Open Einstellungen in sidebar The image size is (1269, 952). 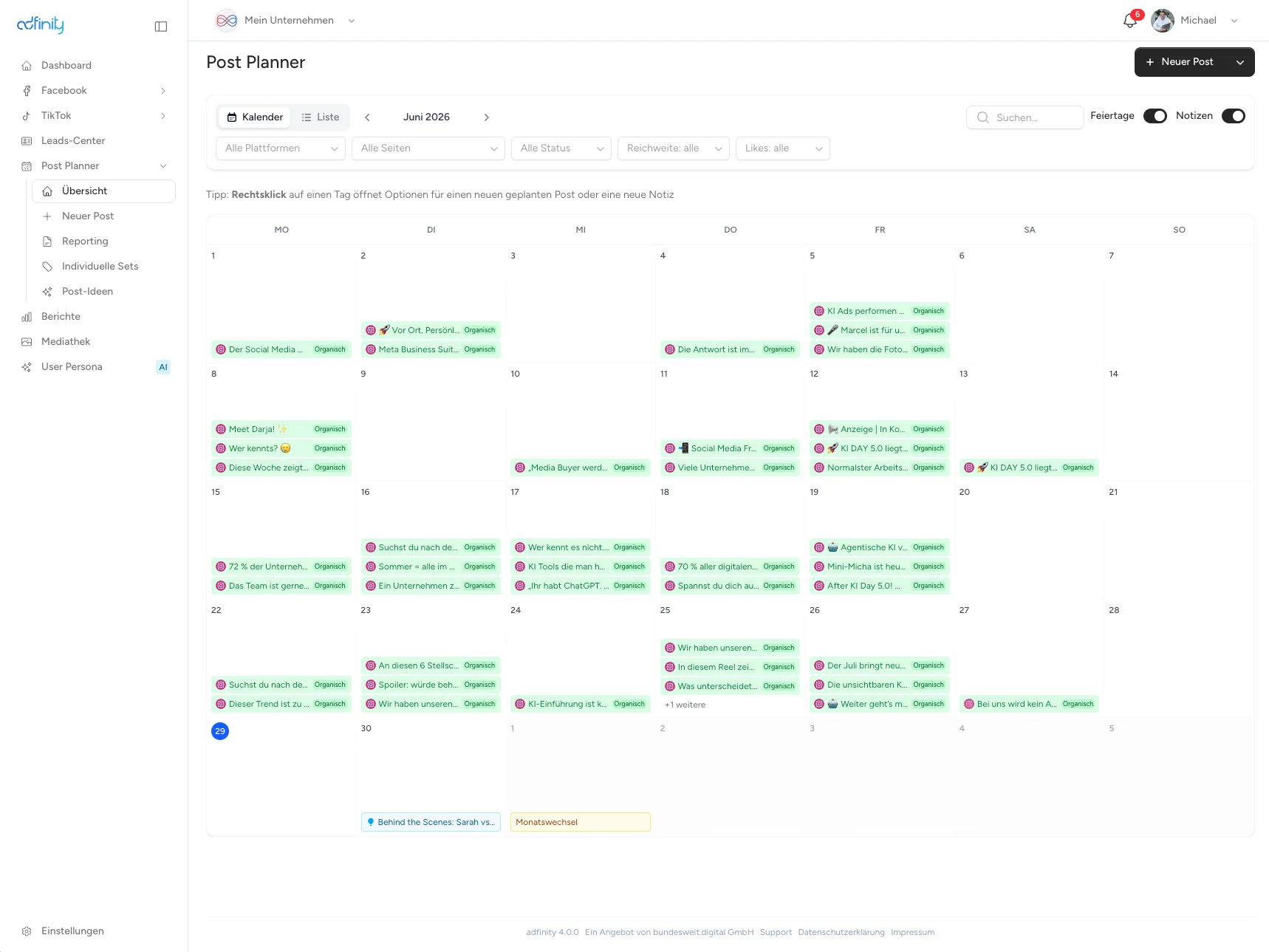click(x=94, y=931)
